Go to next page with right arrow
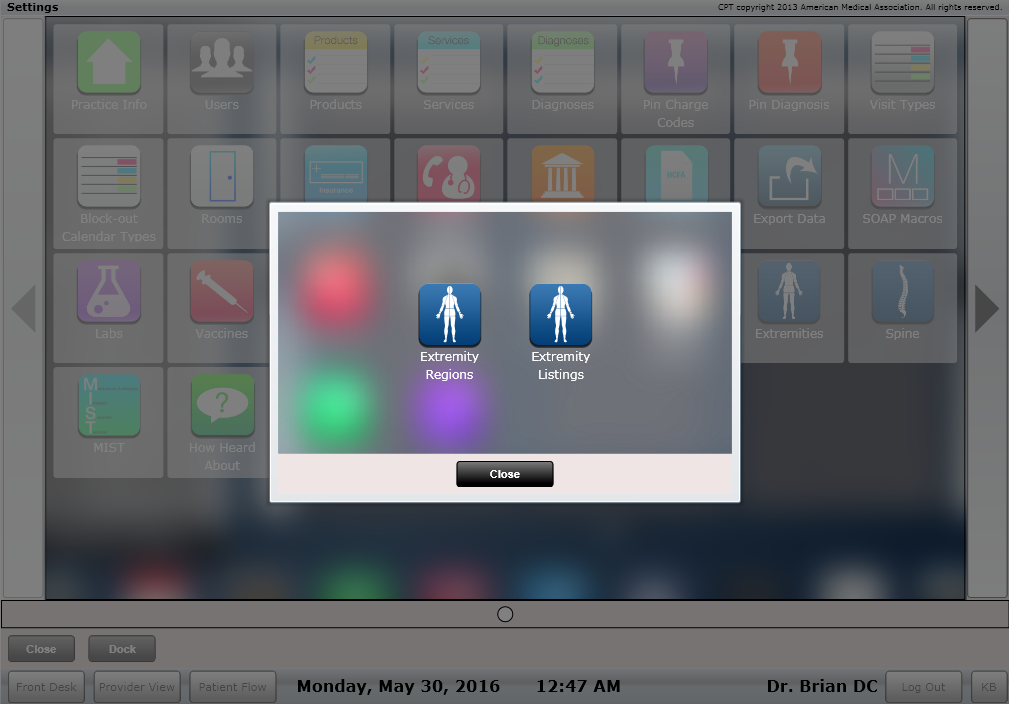The image size is (1009, 704). (986, 309)
